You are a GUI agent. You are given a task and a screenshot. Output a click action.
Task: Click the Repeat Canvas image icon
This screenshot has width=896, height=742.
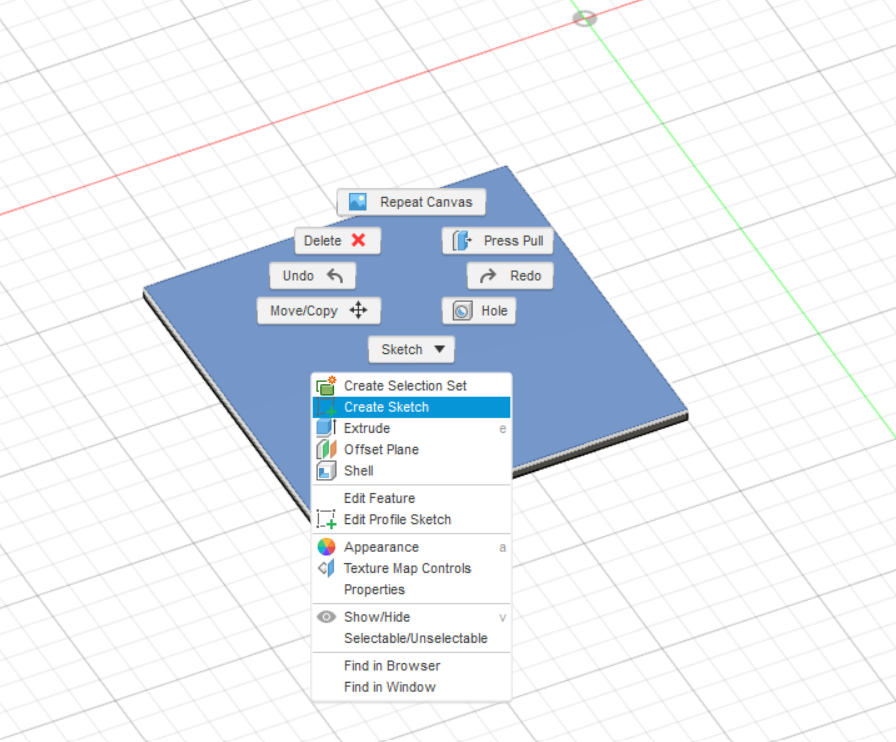pos(358,202)
